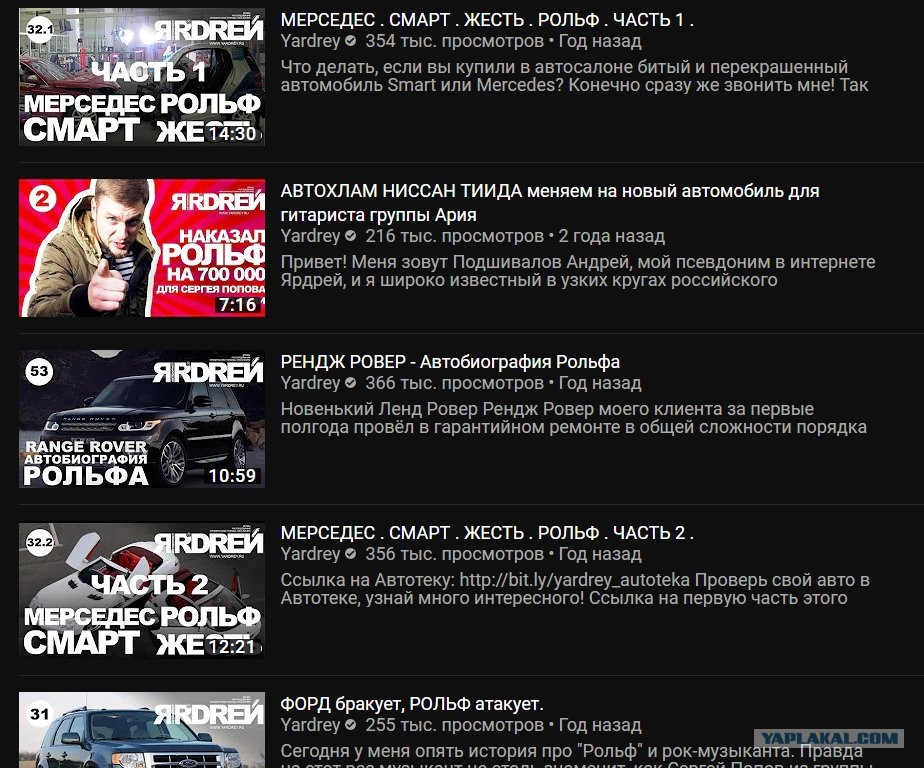
Task: Open title 'РЕНДЖ РОВЕР - Автобиография Рольфа'
Action: point(450,362)
